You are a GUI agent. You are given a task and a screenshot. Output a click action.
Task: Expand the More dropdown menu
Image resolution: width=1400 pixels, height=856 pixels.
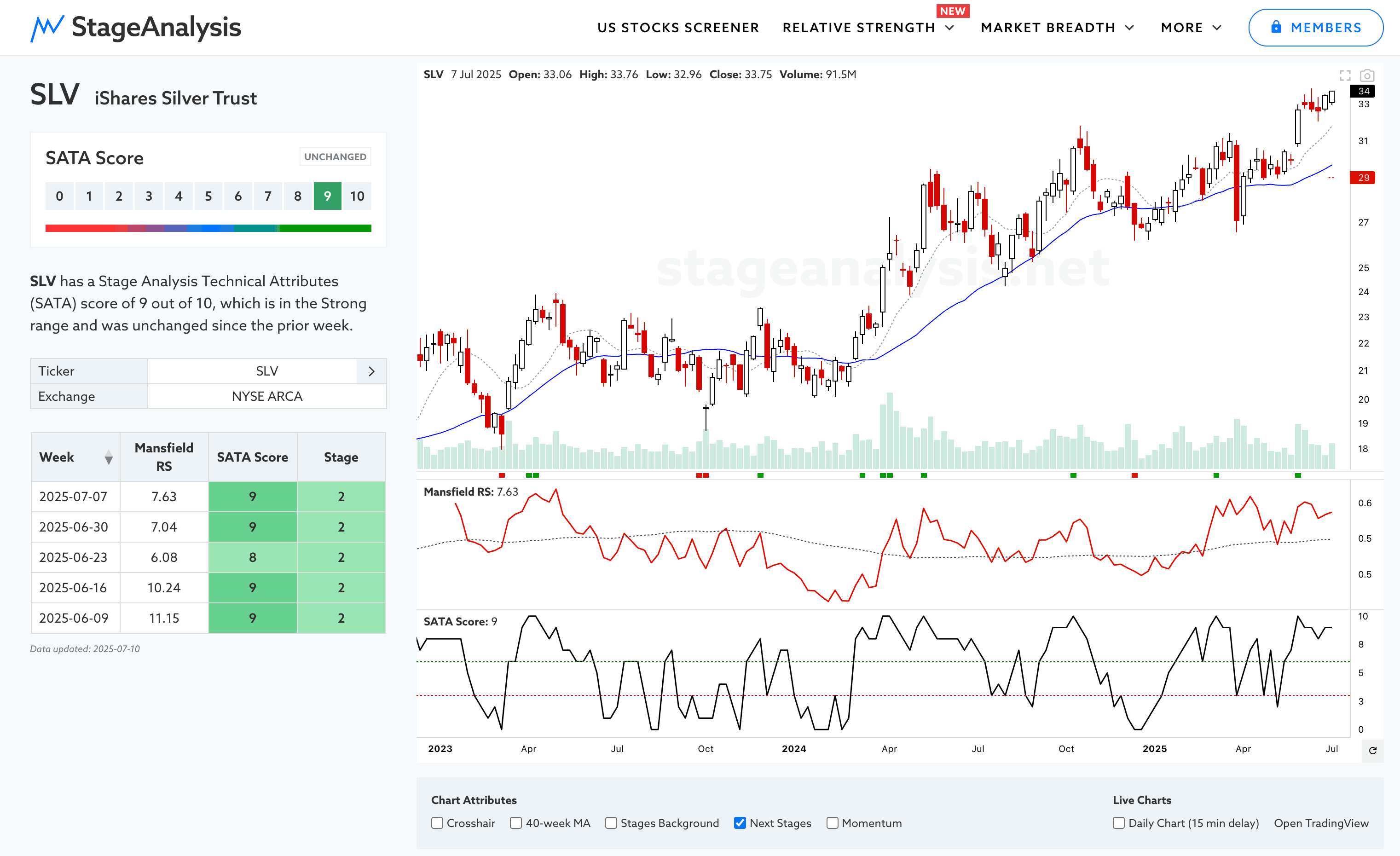(x=1191, y=27)
